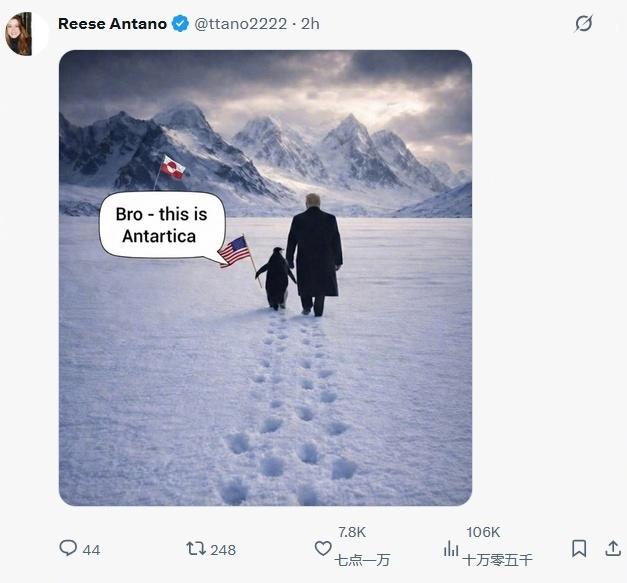Click the 2h post timestamp
This screenshot has height=583, width=627.
[310, 24]
